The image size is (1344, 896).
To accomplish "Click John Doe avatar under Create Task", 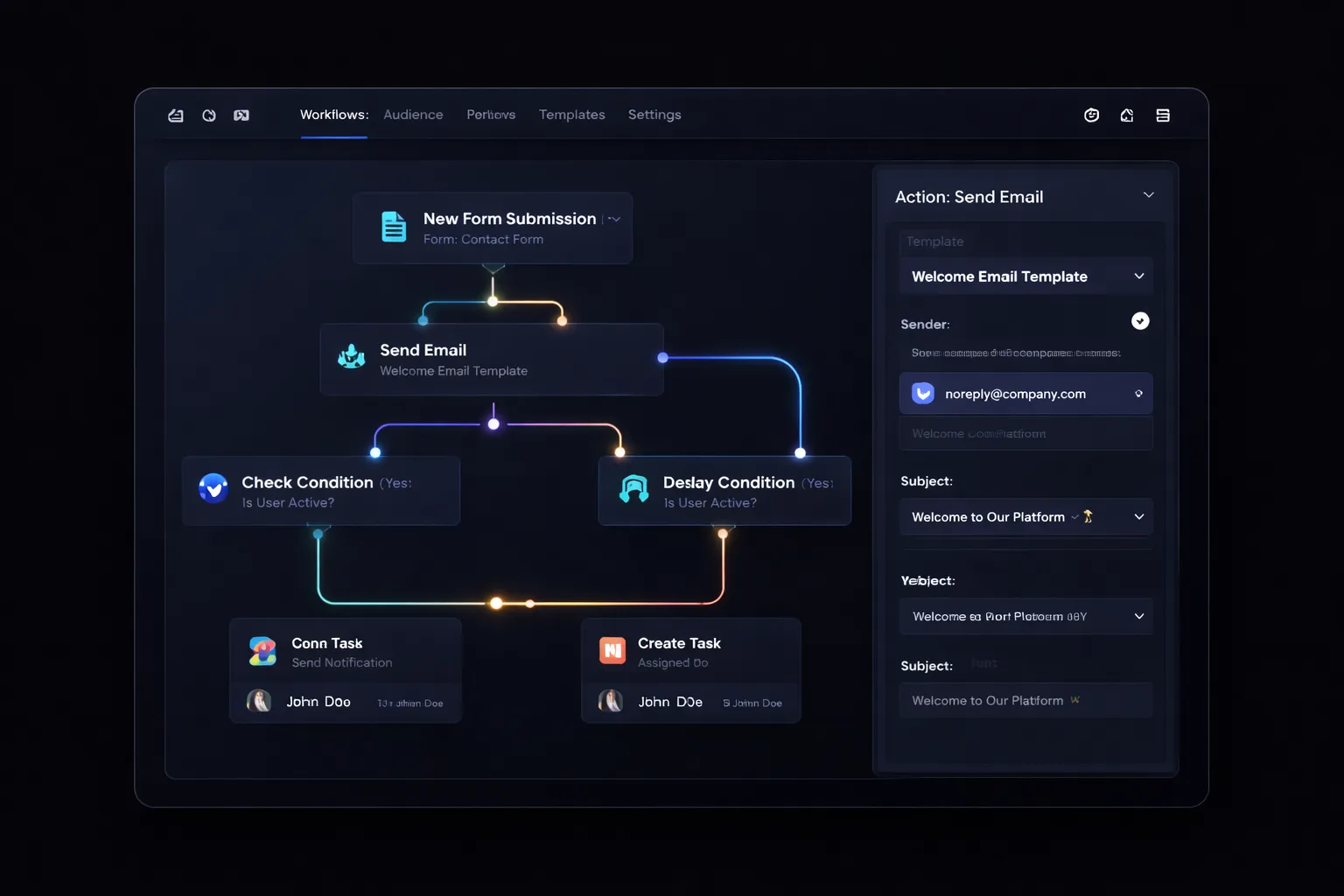I will click(610, 701).
